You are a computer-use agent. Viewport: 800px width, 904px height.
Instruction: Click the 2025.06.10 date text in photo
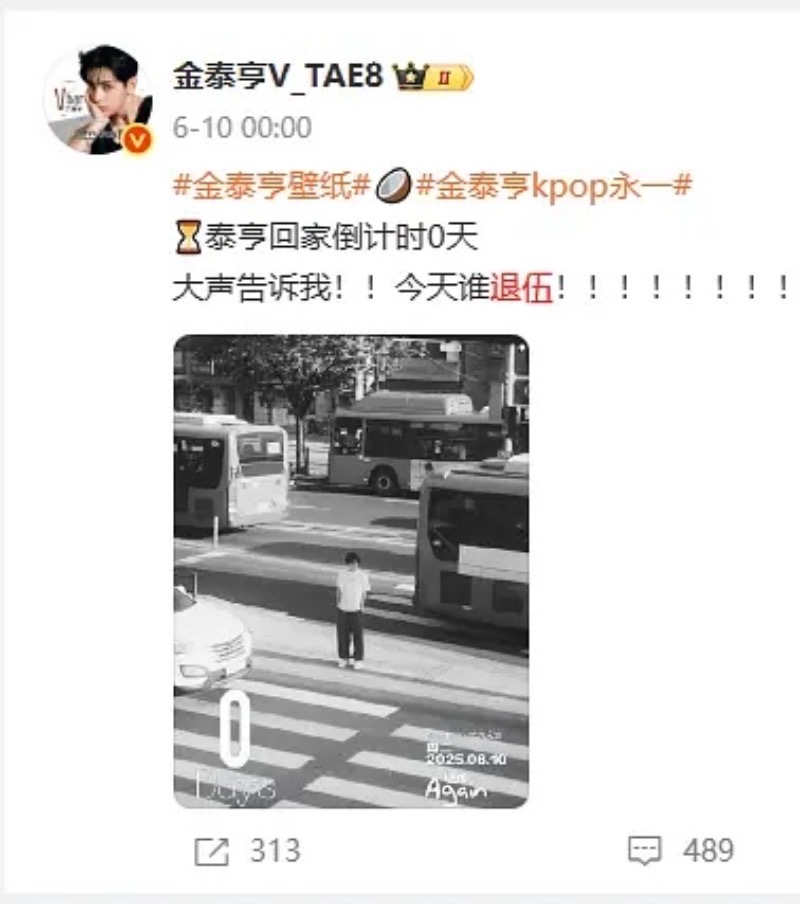pos(466,759)
